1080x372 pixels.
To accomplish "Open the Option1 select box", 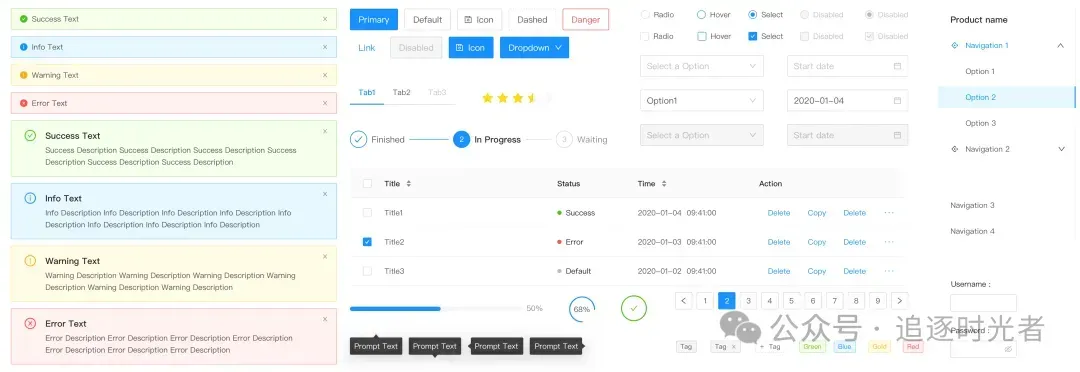I will [x=702, y=101].
